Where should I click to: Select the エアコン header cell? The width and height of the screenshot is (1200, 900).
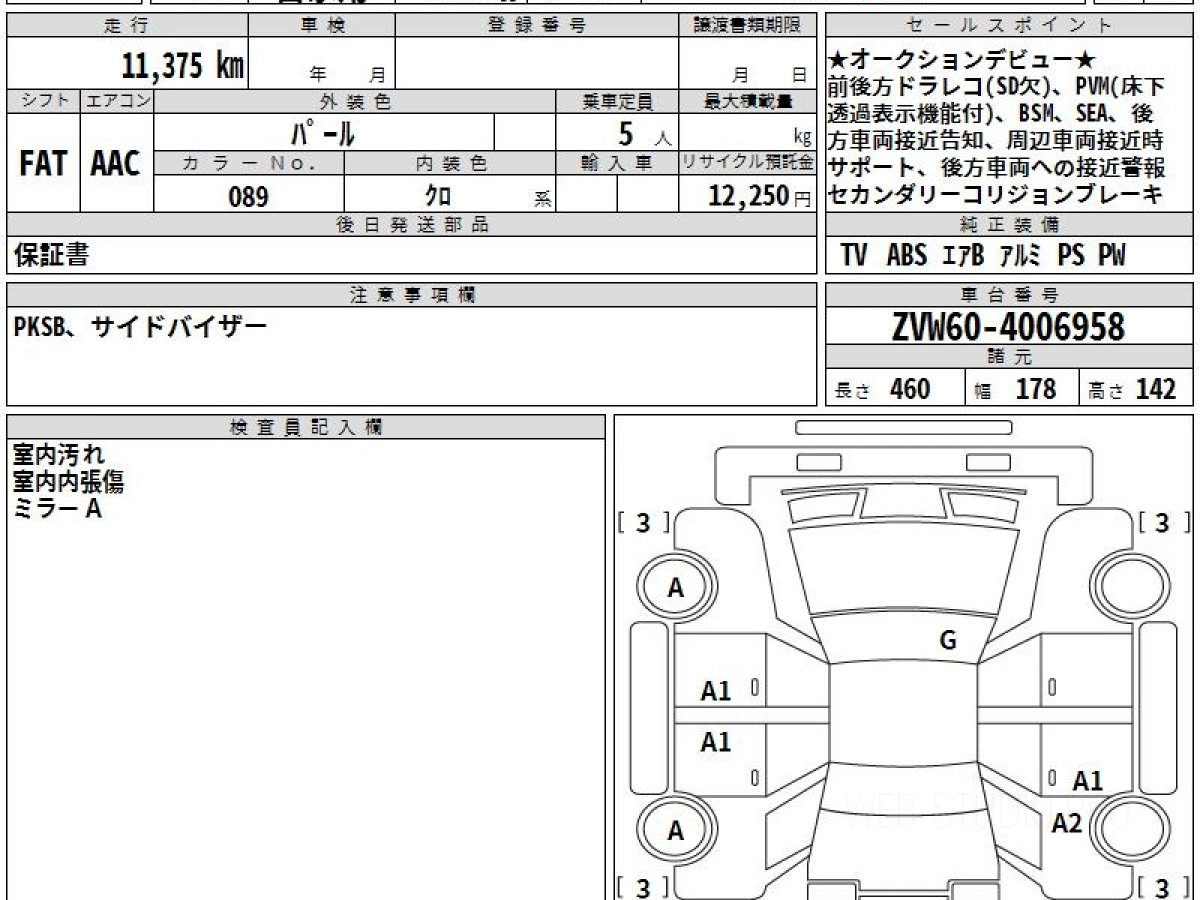coord(117,101)
